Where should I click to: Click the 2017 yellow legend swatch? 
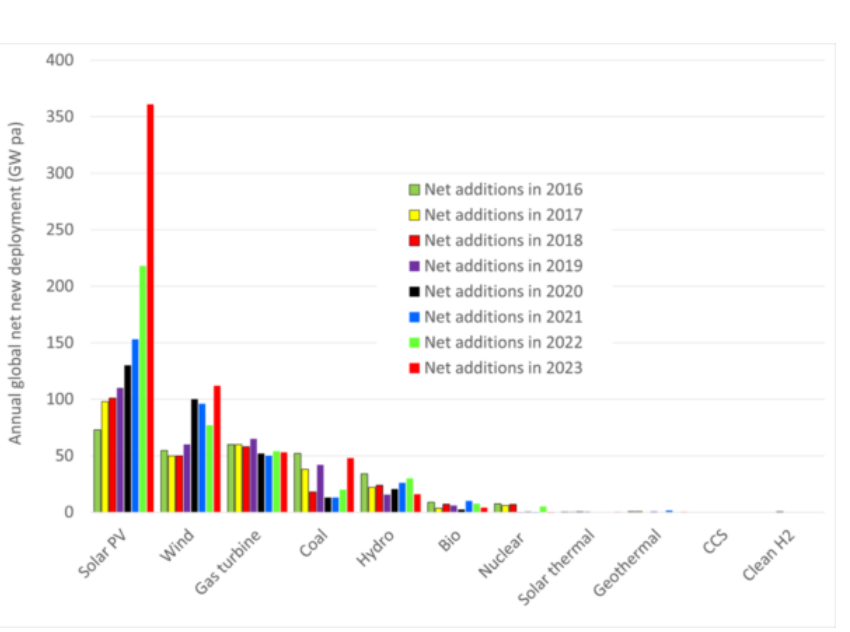click(414, 215)
